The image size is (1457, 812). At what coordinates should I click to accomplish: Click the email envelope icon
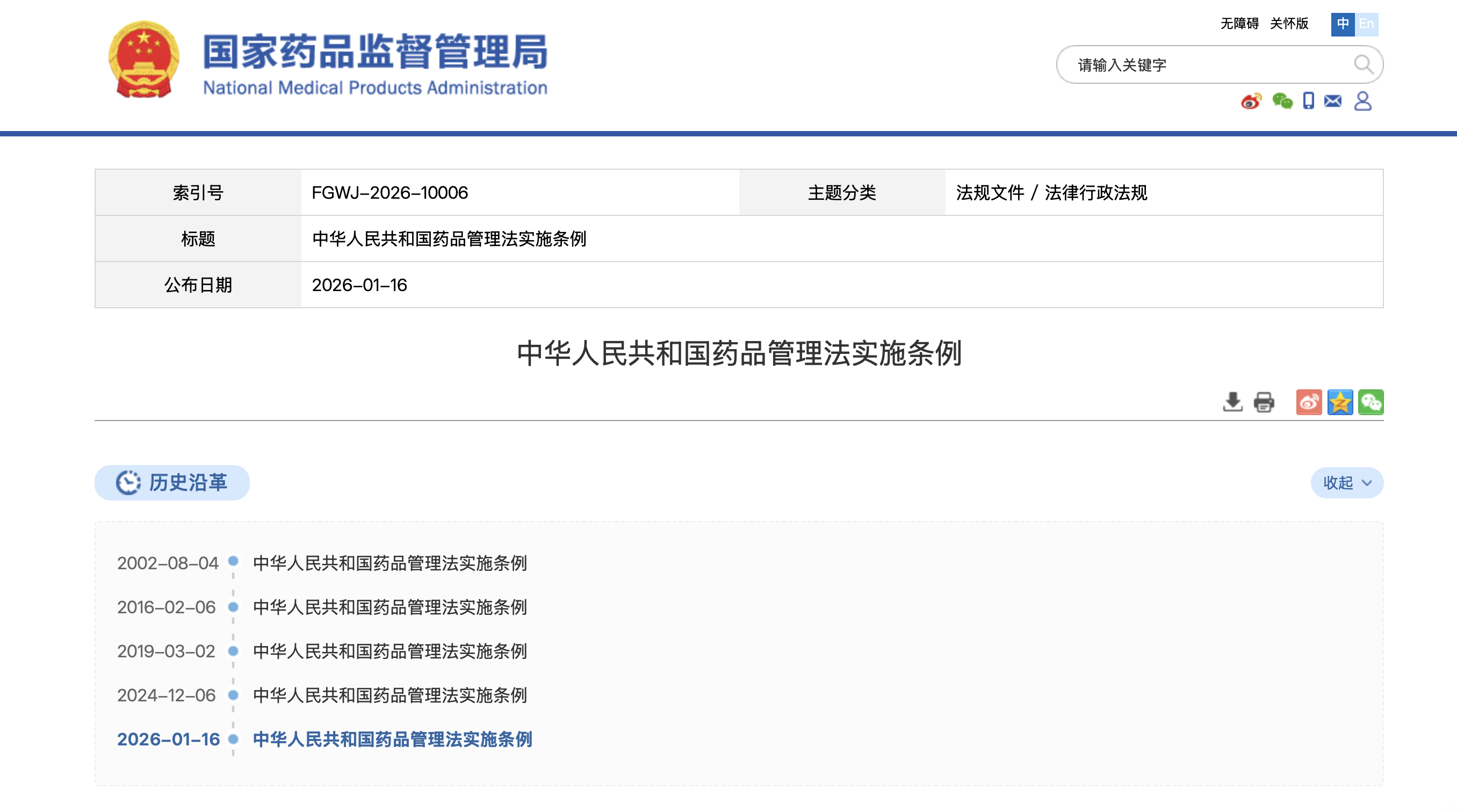(x=1332, y=101)
